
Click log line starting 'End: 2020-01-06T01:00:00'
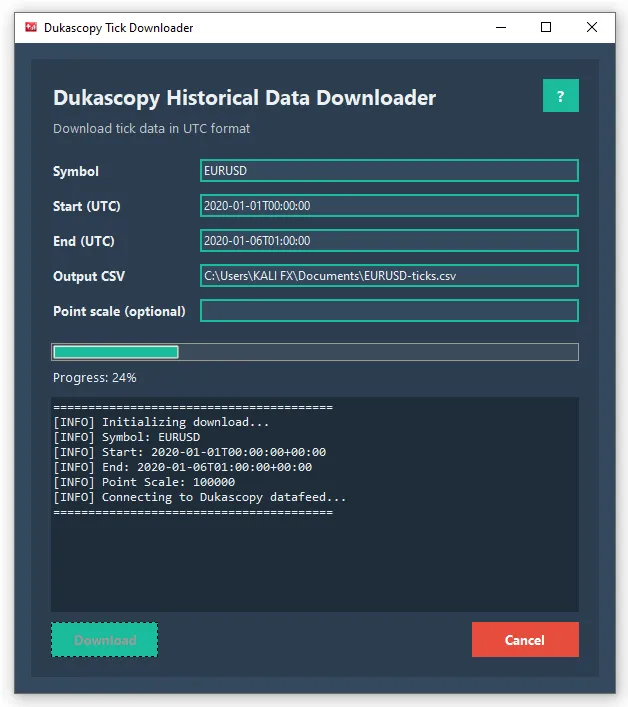click(183, 467)
